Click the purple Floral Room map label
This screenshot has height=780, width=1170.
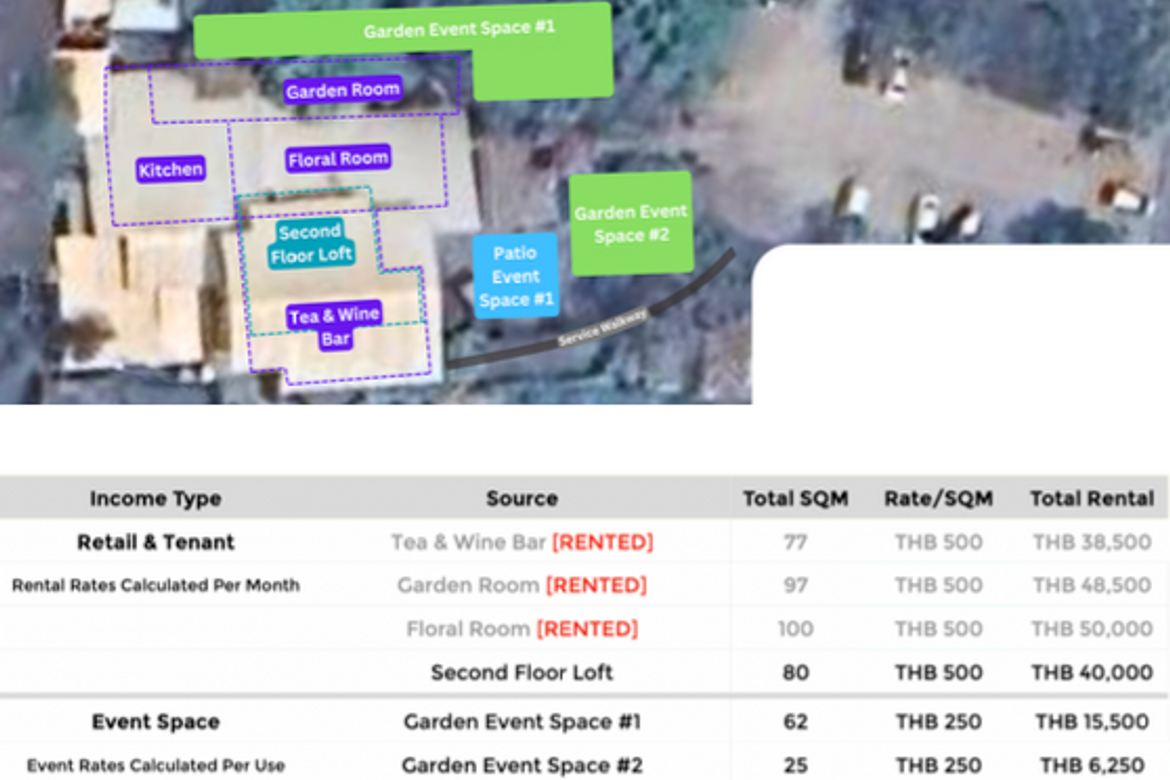pos(338,159)
